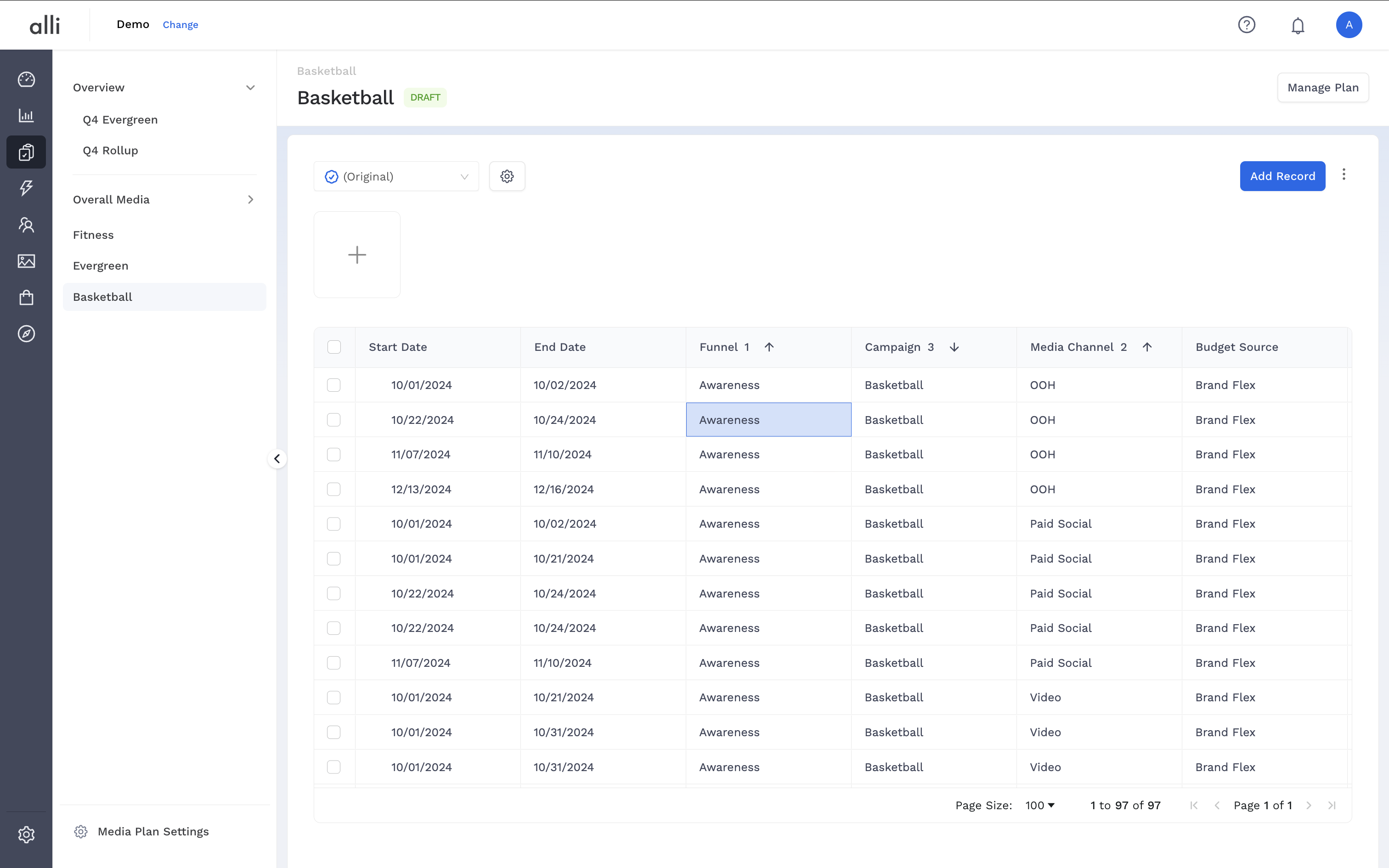
Task: Click the table view settings gear button
Action: (x=507, y=176)
